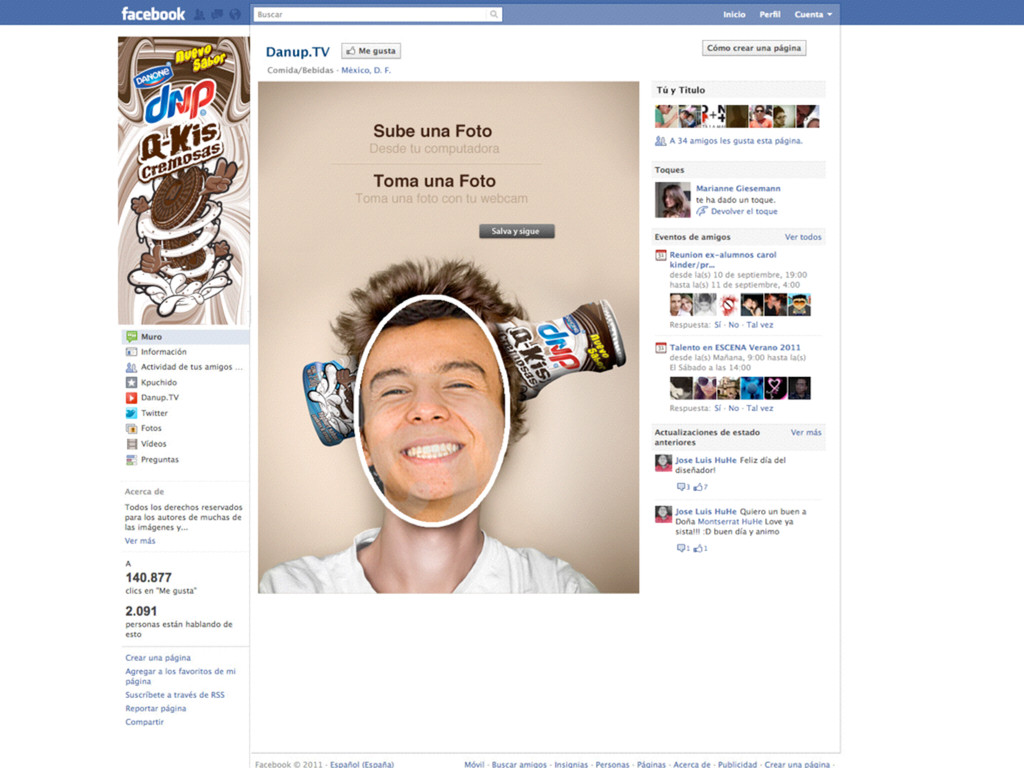Open México, D. F. location link

tap(366, 70)
